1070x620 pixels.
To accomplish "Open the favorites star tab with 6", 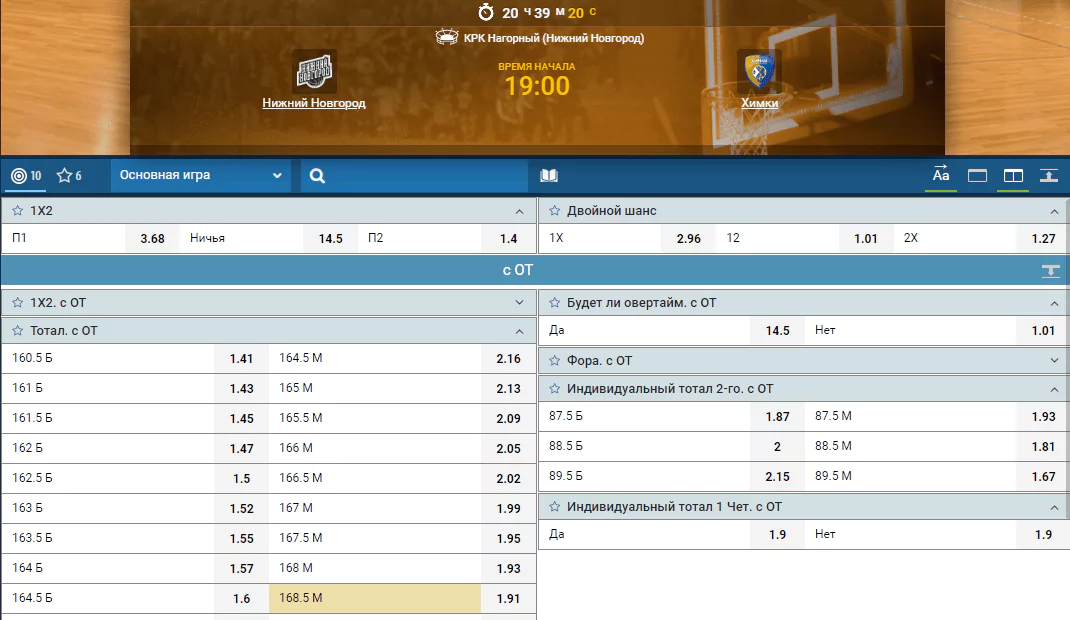I will coord(69,176).
